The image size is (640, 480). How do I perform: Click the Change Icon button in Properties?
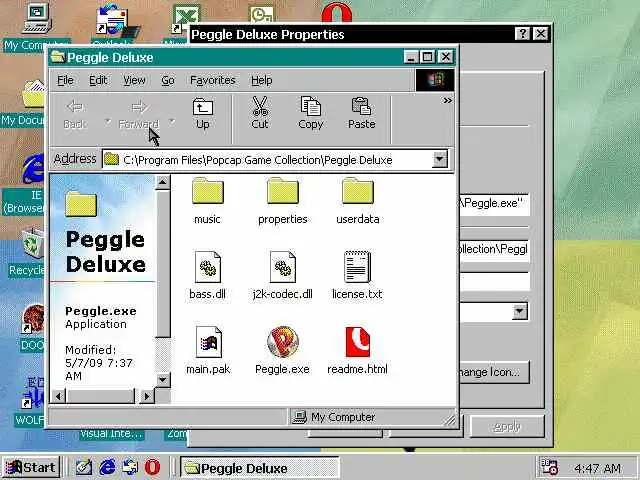pos(495,372)
